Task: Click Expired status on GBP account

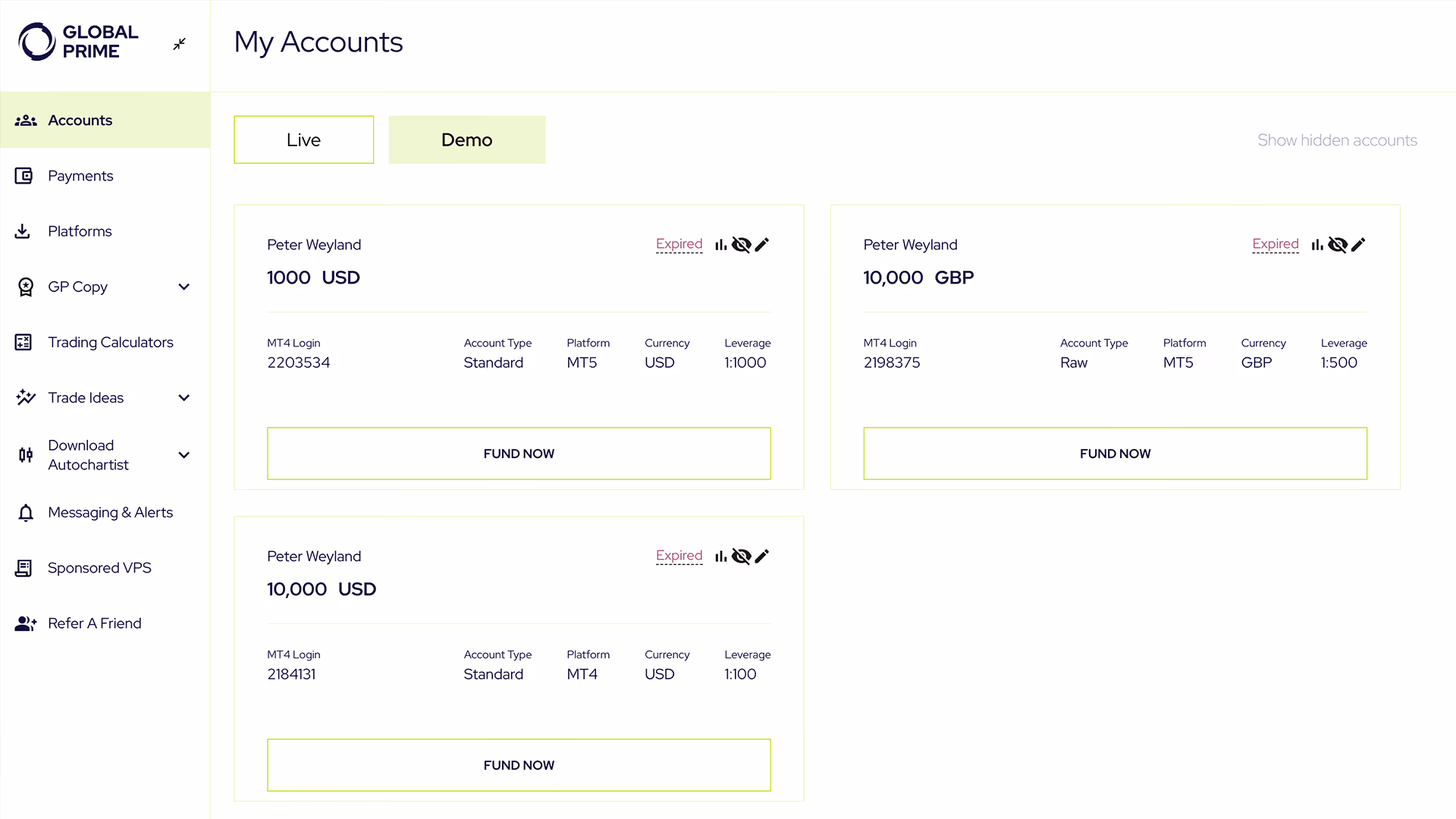Action: (x=1275, y=244)
